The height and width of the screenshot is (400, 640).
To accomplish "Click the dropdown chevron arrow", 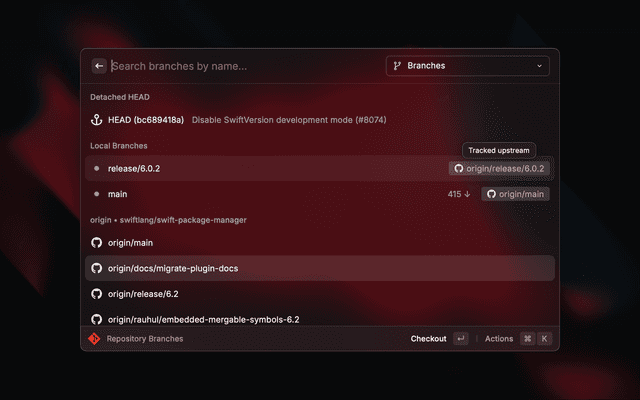I will click(x=540, y=66).
